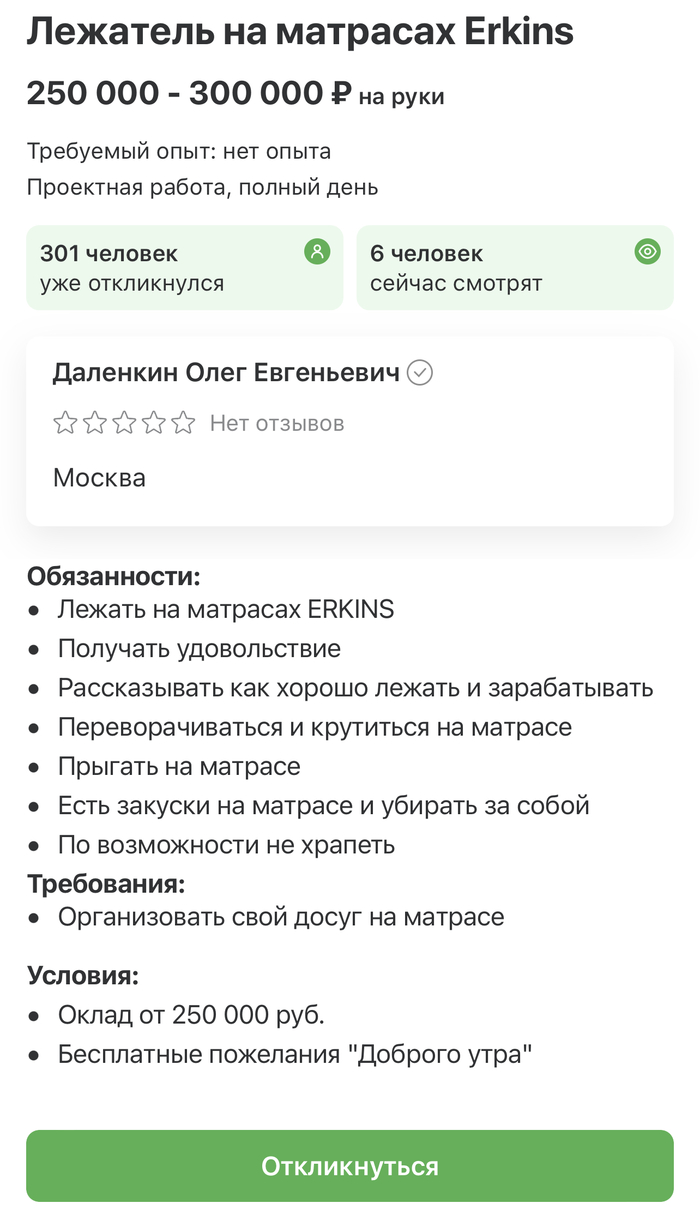Select the first rating star
700x1215 pixels.
(x=65, y=423)
